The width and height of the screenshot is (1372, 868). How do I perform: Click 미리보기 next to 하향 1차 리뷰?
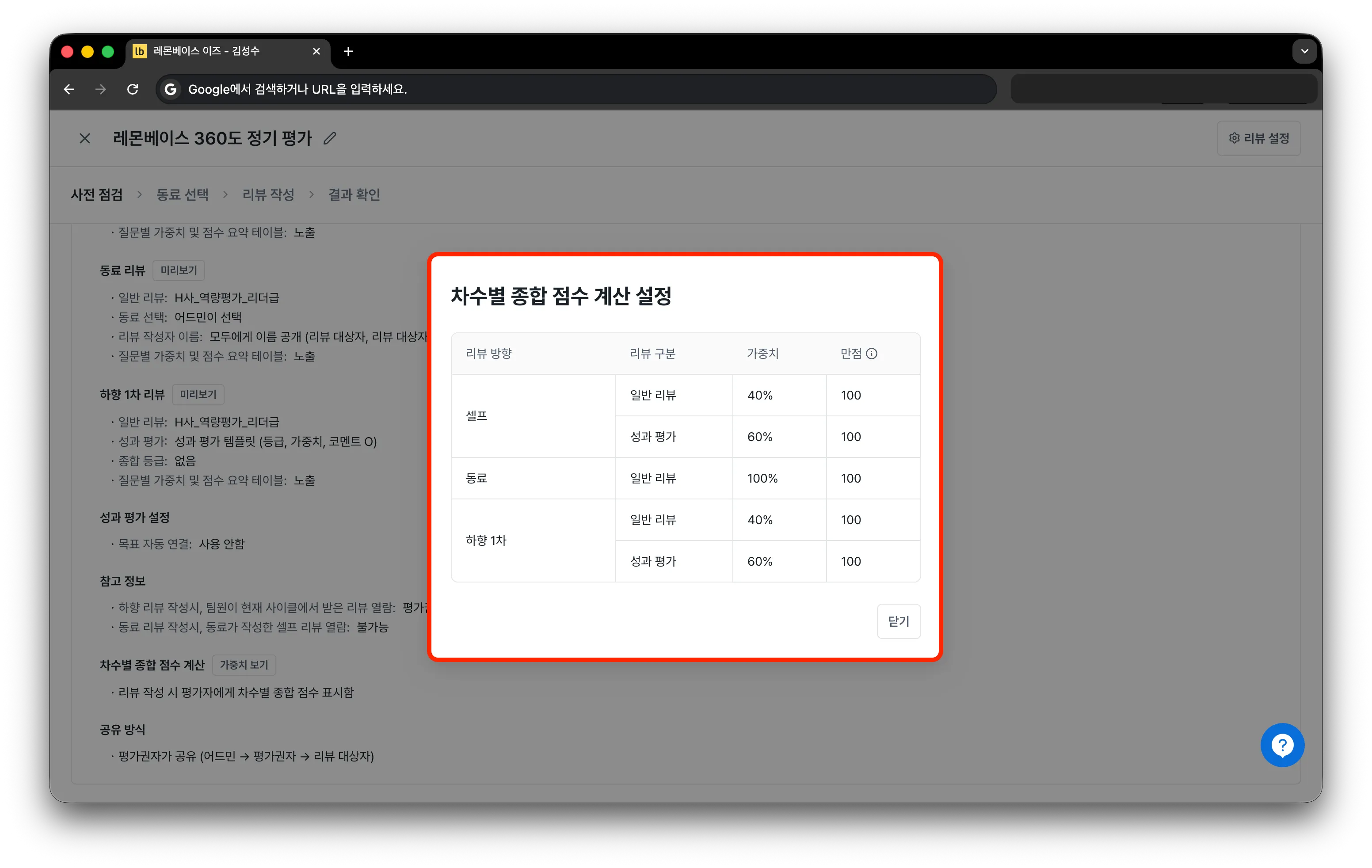(198, 395)
